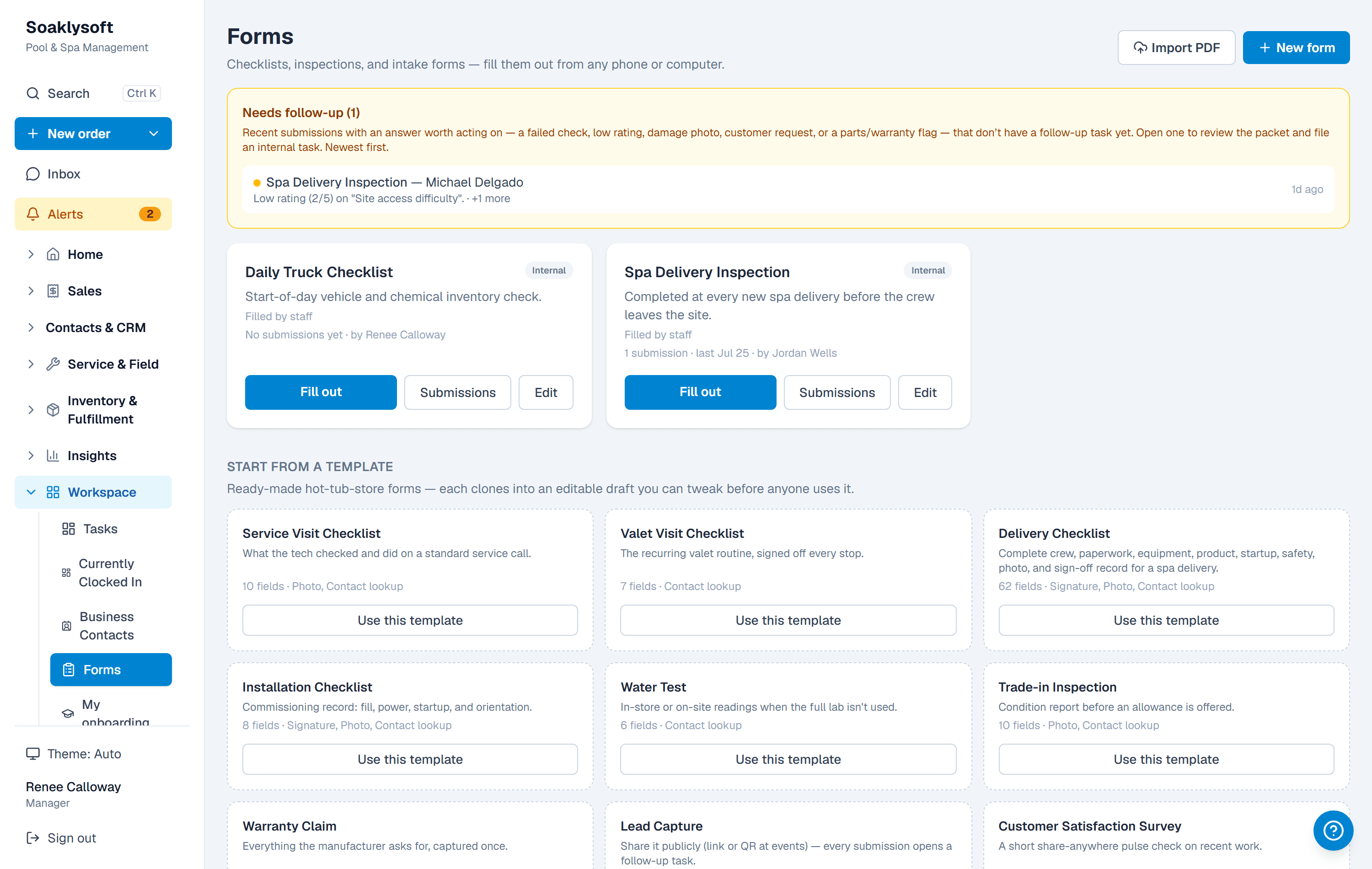The image size is (1372, 869).
Task: Click the plus icon in New form
Action: tap(1265, 48)
